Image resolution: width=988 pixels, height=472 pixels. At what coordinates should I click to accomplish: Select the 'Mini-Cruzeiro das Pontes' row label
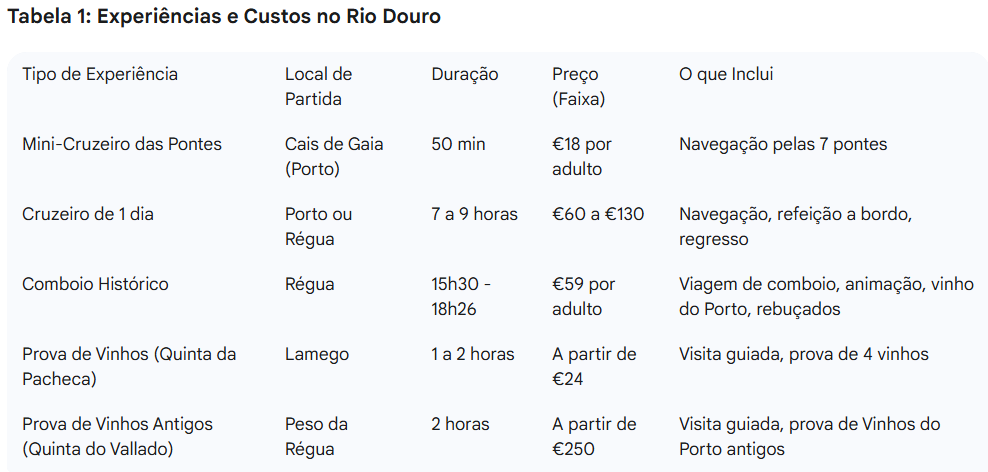[x=122, y=144]
